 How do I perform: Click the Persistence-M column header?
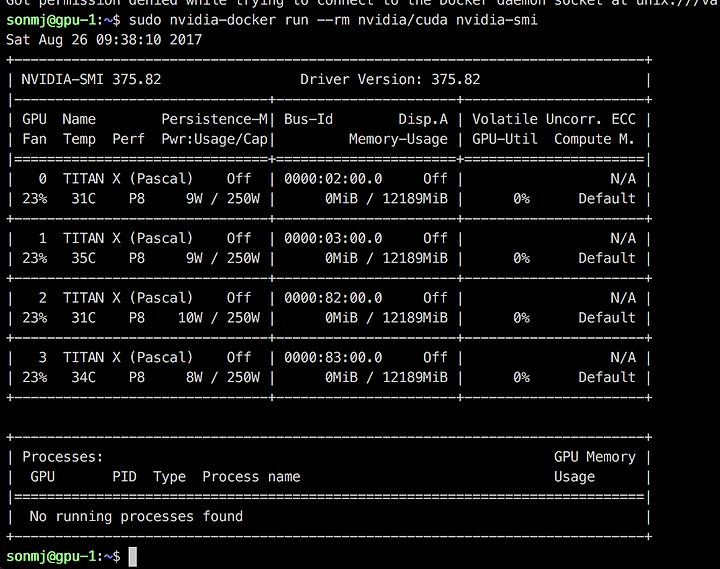214,119
